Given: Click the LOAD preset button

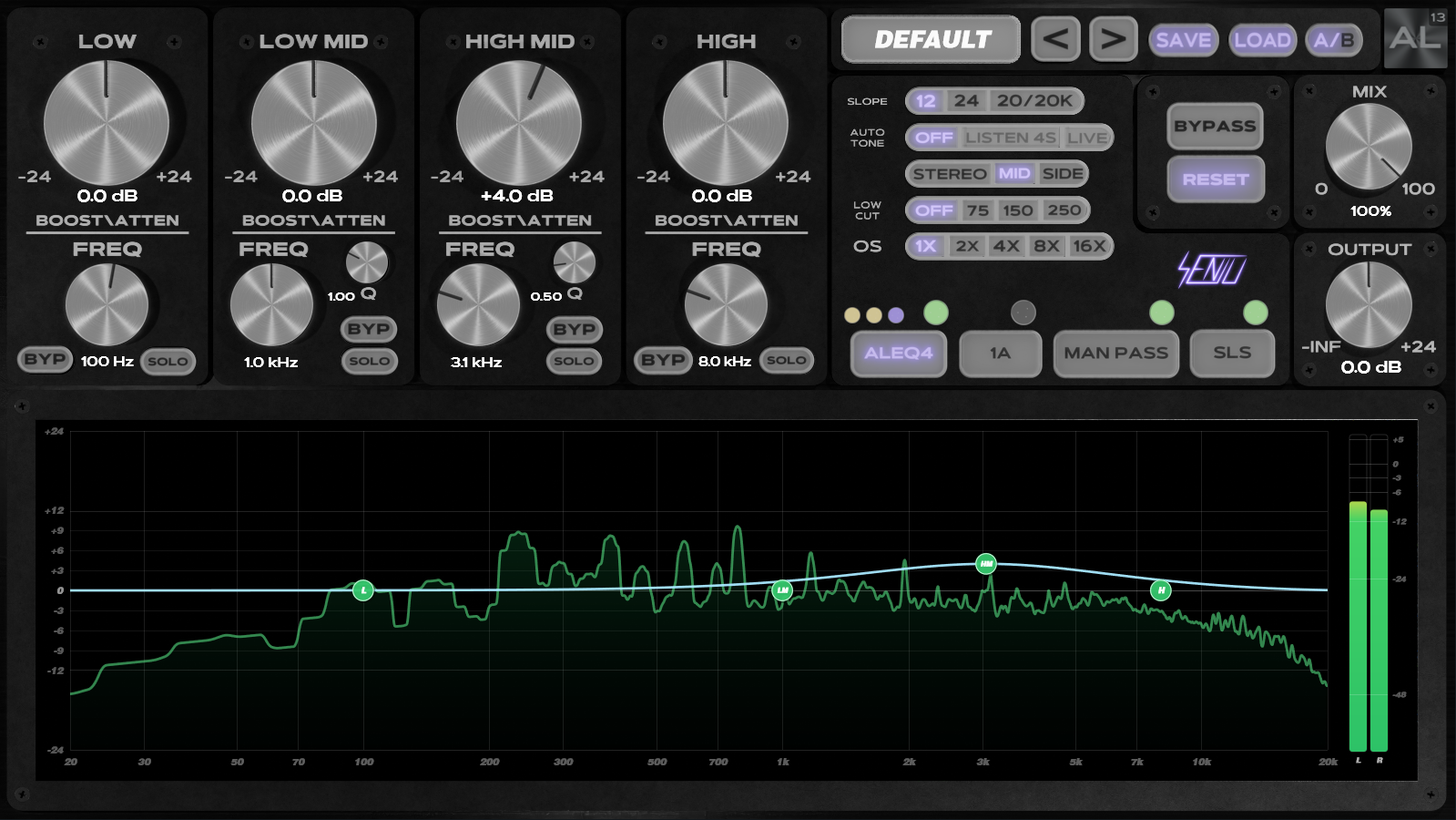Looking at the screenshot, I should tap(1262, 40).
